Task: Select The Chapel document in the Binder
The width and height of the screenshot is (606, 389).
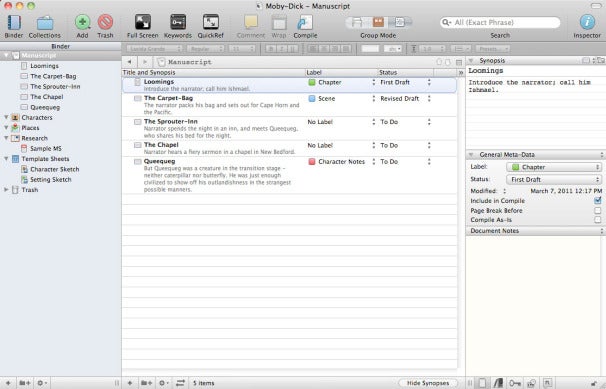Action: pos(47,97)
